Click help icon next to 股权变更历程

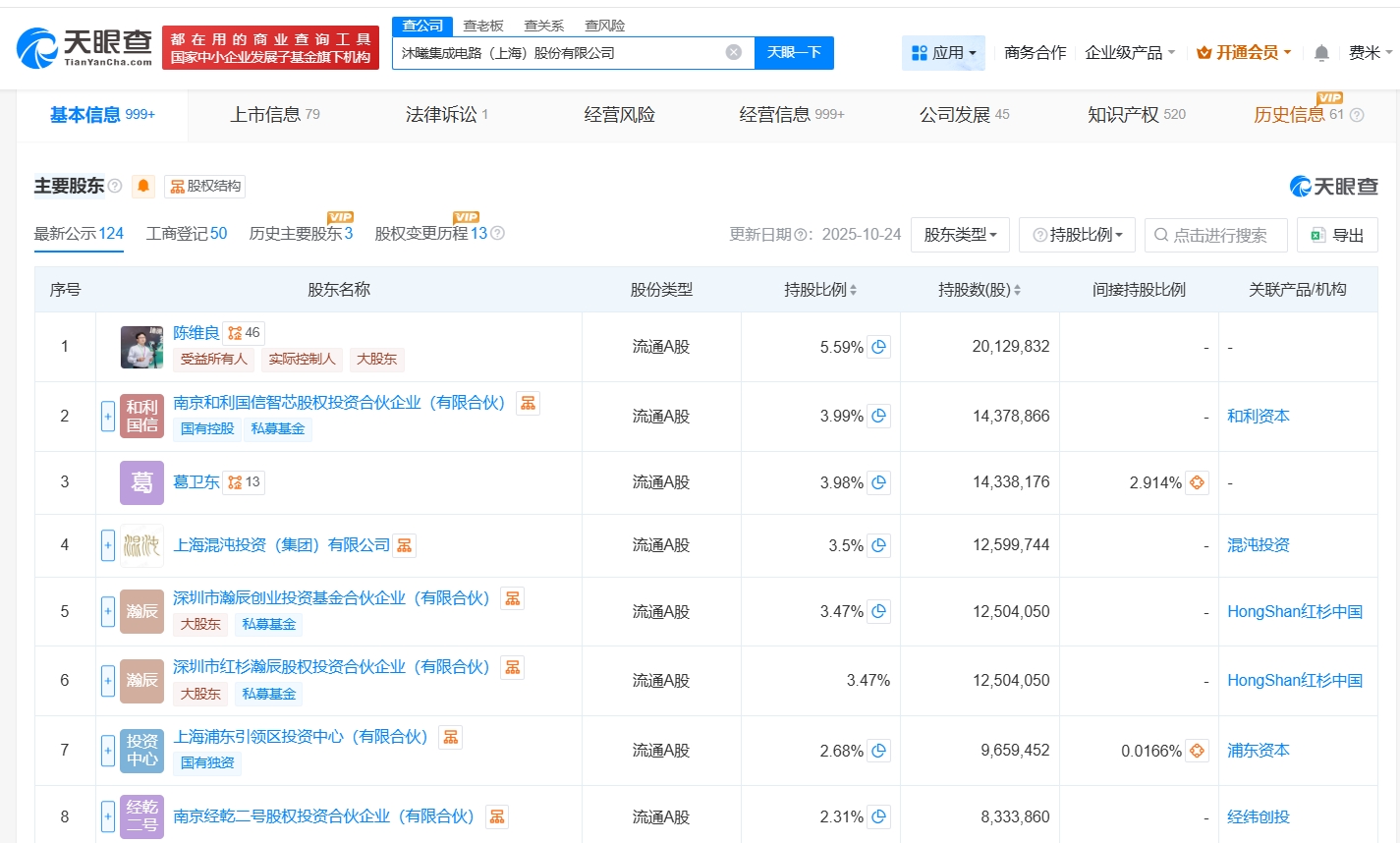497,234
